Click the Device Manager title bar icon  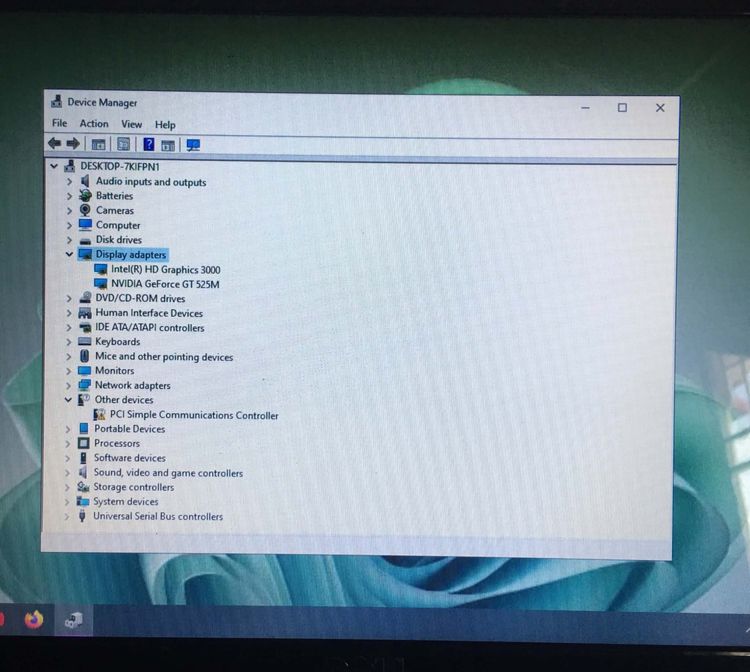coord(57,101)
